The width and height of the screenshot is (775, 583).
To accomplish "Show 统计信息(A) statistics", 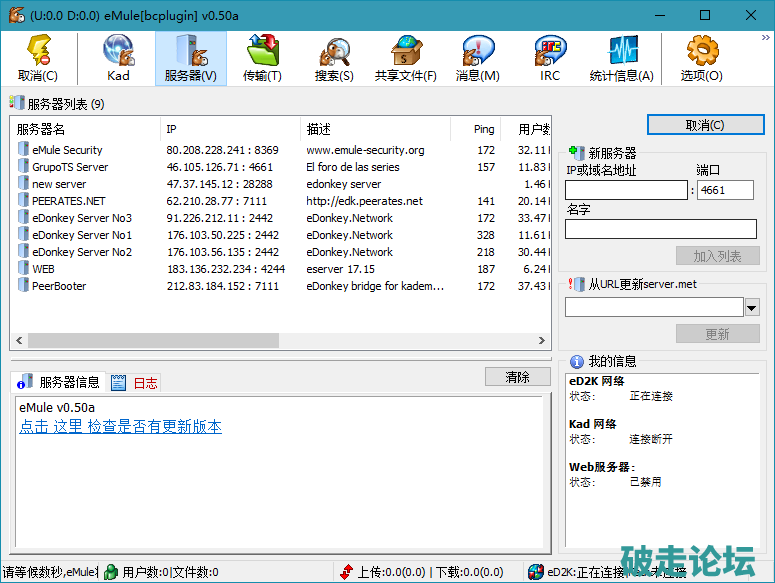I will click(621, 58).
